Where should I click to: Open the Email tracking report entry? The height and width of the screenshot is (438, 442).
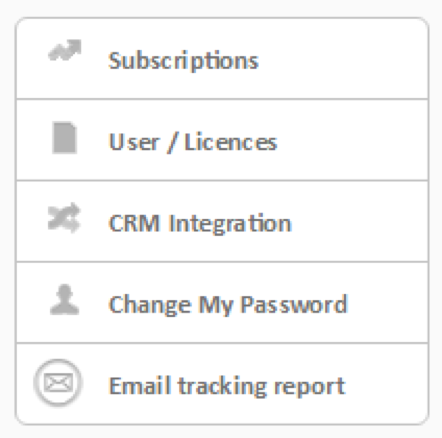(222, 384)
